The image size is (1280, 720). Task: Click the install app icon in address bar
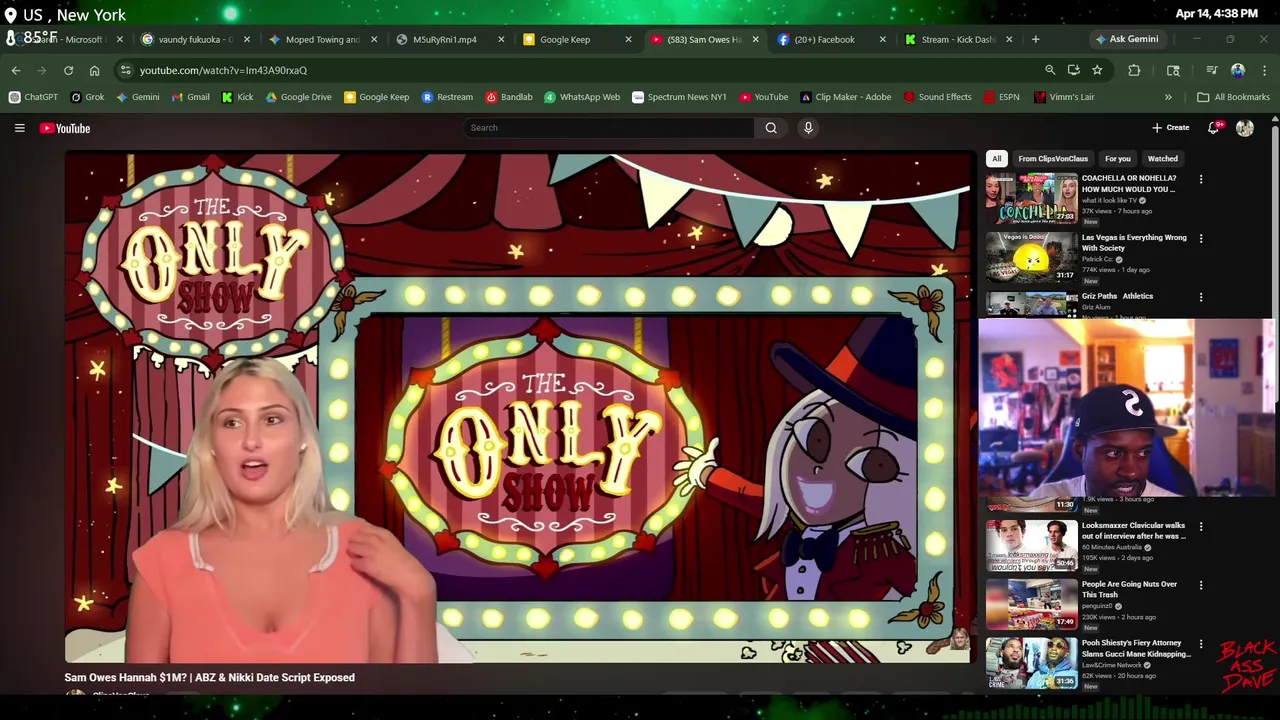point(1073,70)
